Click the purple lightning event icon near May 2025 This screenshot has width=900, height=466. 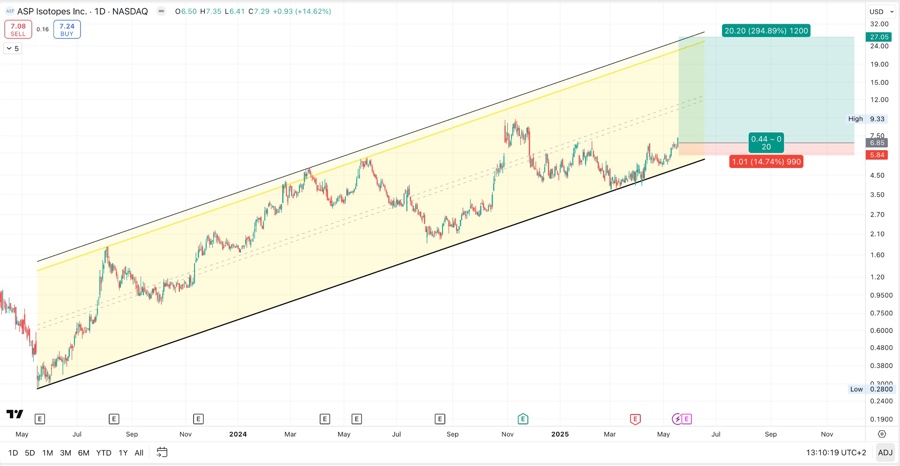tap(676, 419)
